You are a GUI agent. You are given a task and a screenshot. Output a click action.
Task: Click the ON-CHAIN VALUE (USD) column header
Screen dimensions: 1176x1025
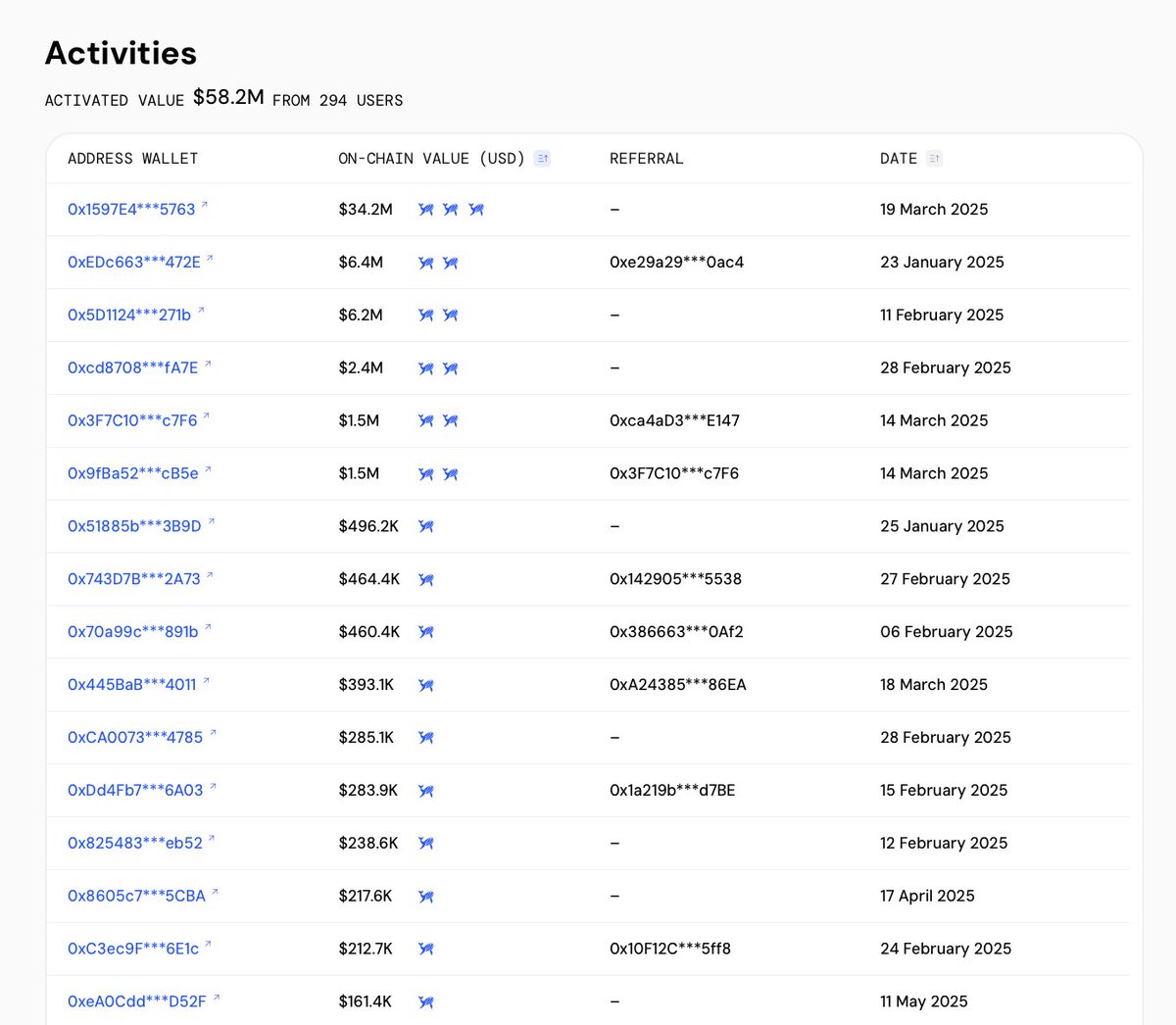(x=431, y=159)
